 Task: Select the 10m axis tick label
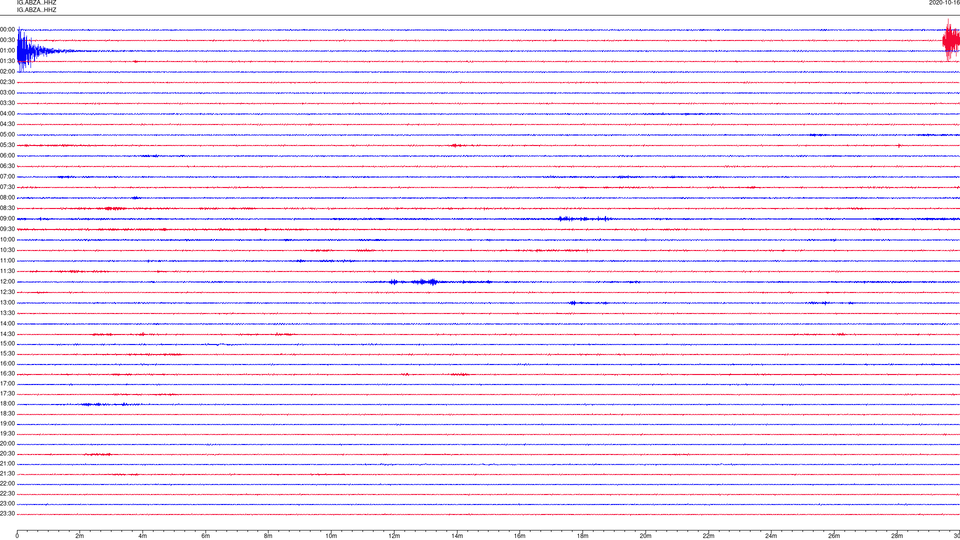pos(331,536)
